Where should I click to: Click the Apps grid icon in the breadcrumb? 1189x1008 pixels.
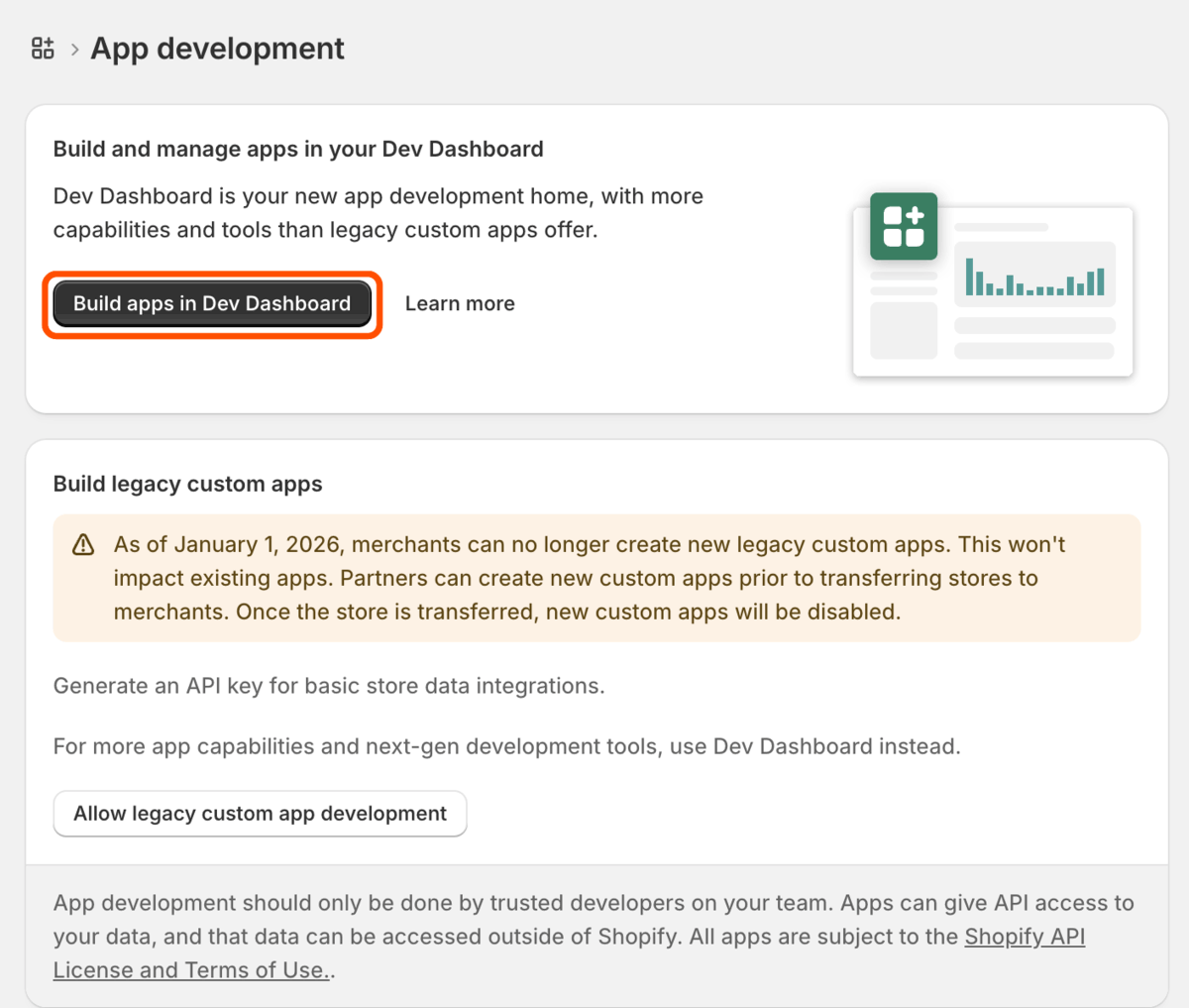tap(43, 48)
